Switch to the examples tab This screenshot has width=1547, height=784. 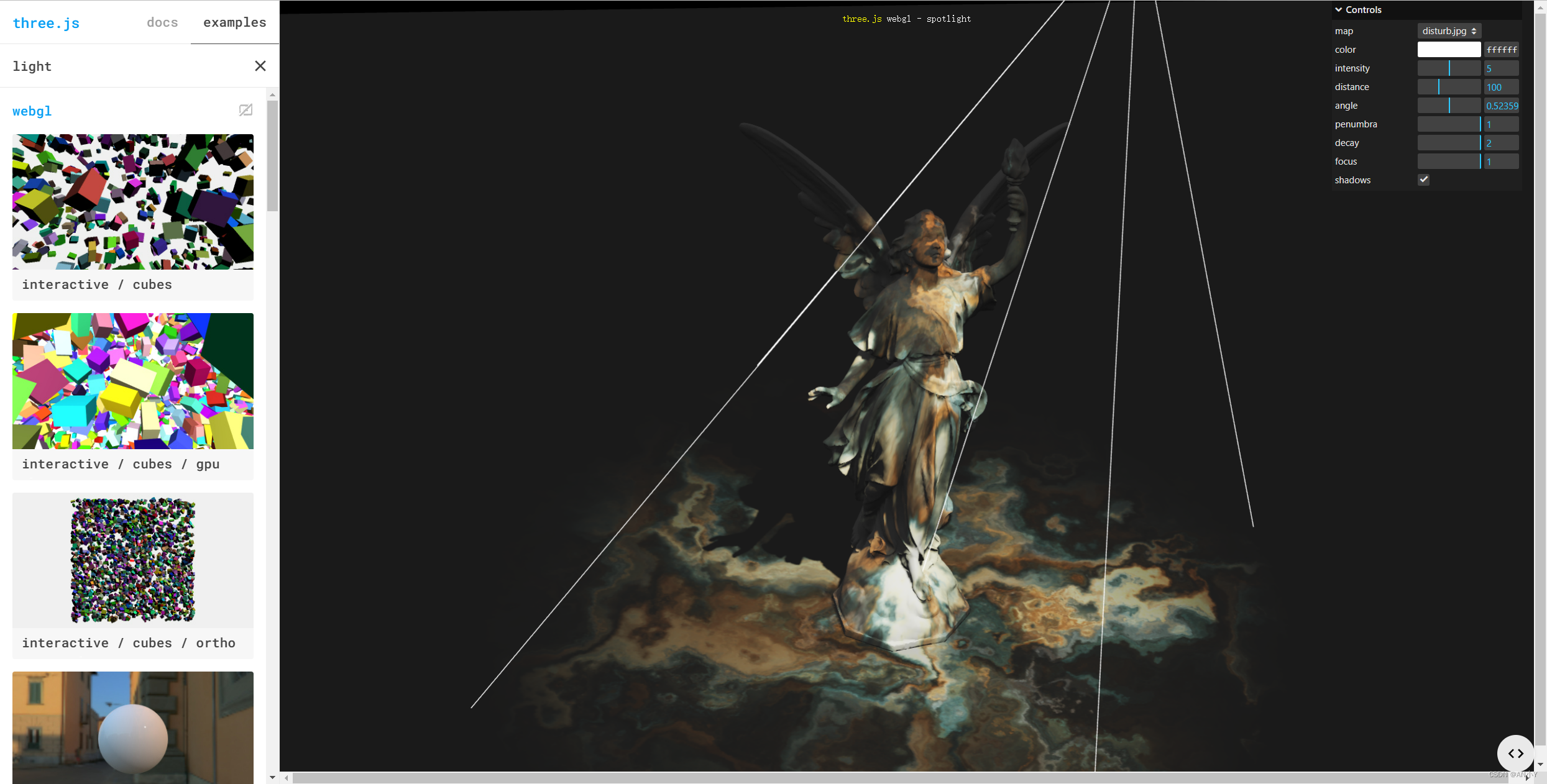click(x=234, y=22)
